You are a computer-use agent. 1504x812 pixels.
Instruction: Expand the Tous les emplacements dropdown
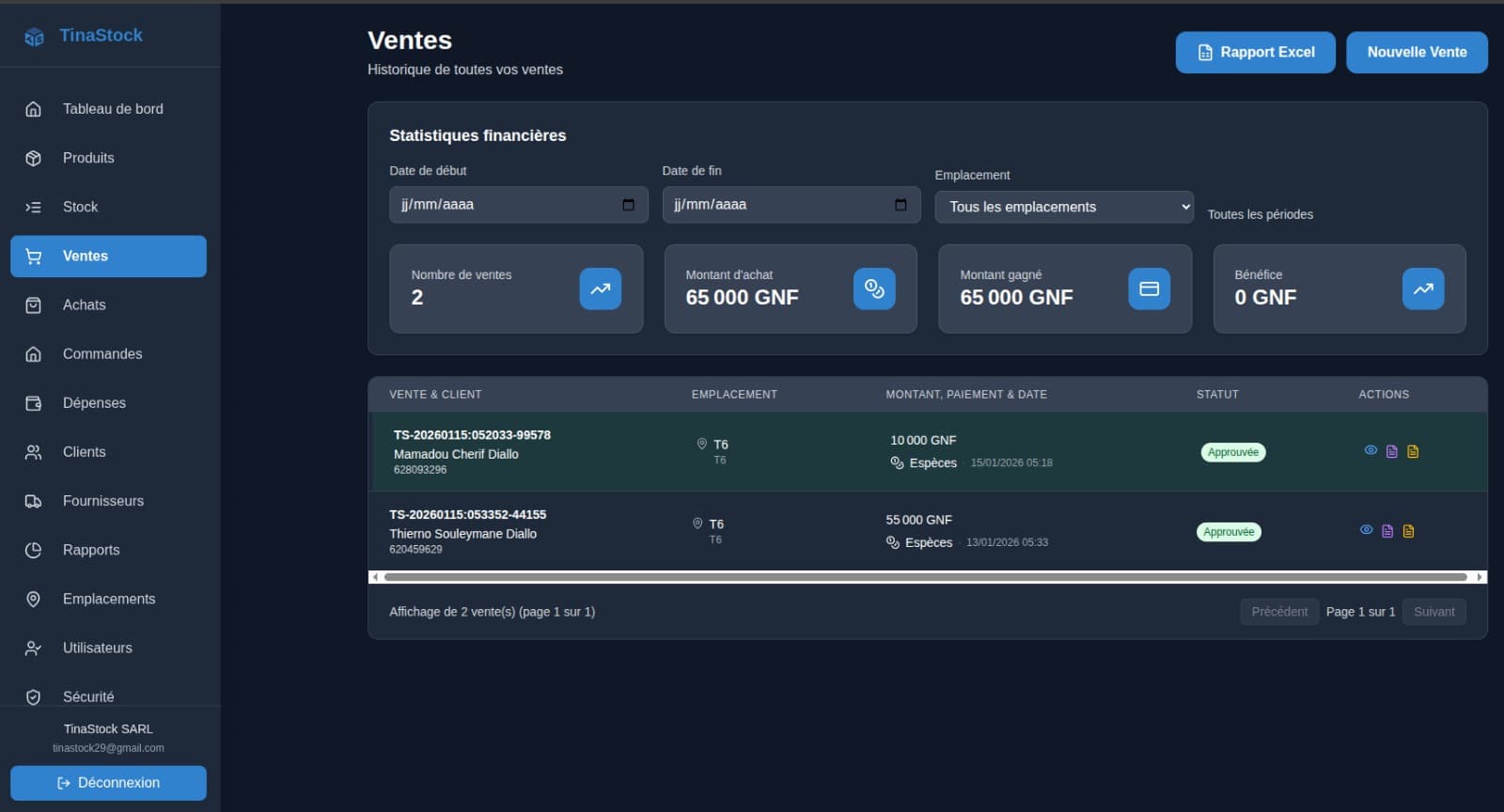click(1064, 207)
